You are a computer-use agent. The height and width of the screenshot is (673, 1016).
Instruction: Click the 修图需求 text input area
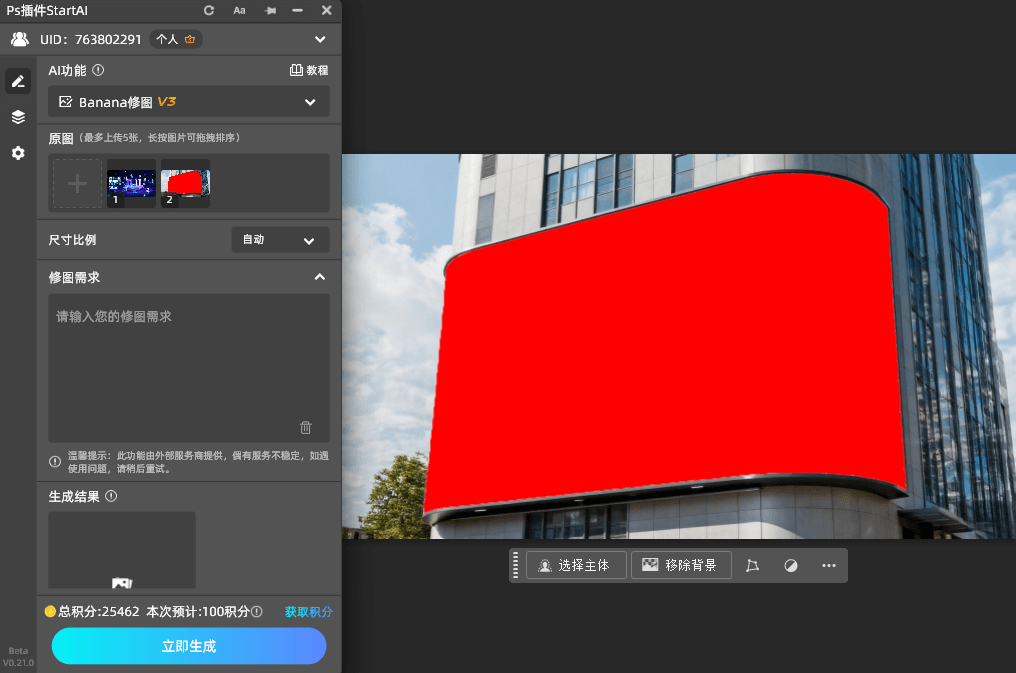pyautogui.click(x=189, y=360)
